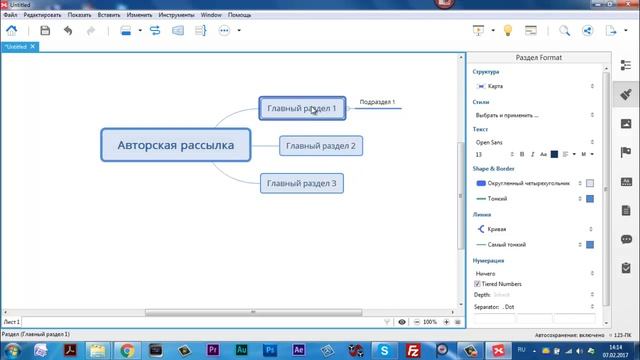The image size is (640, 360).
Task: Open FileZilla from the taskbar
Action: [x=413, y=350]
